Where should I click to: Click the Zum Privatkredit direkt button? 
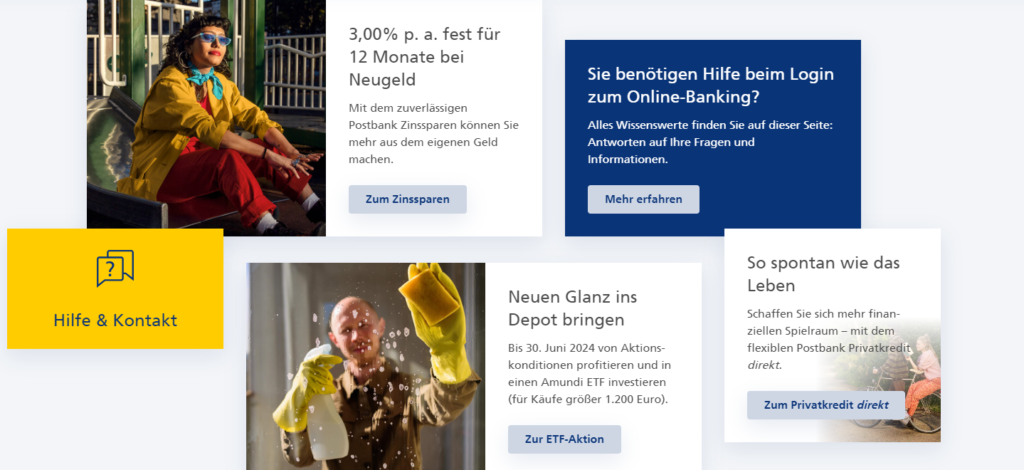(x=826, y=405)
